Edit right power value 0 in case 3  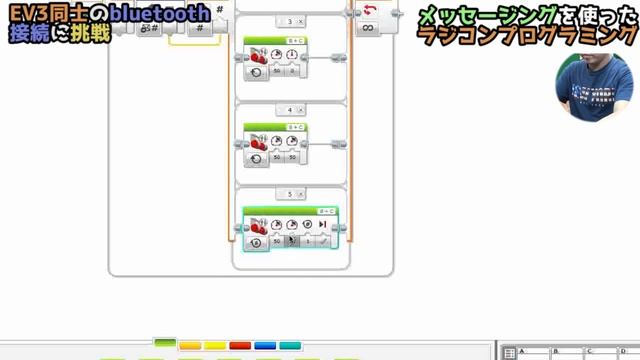point(292,71)
